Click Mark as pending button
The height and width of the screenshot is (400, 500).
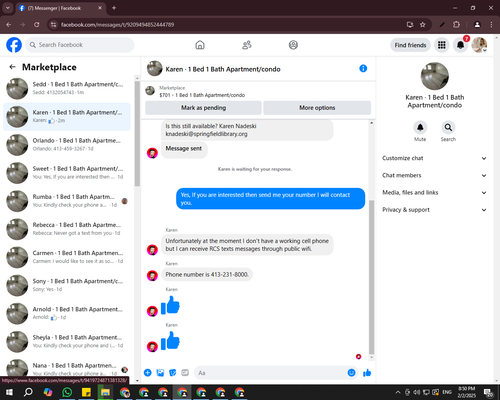203,108
